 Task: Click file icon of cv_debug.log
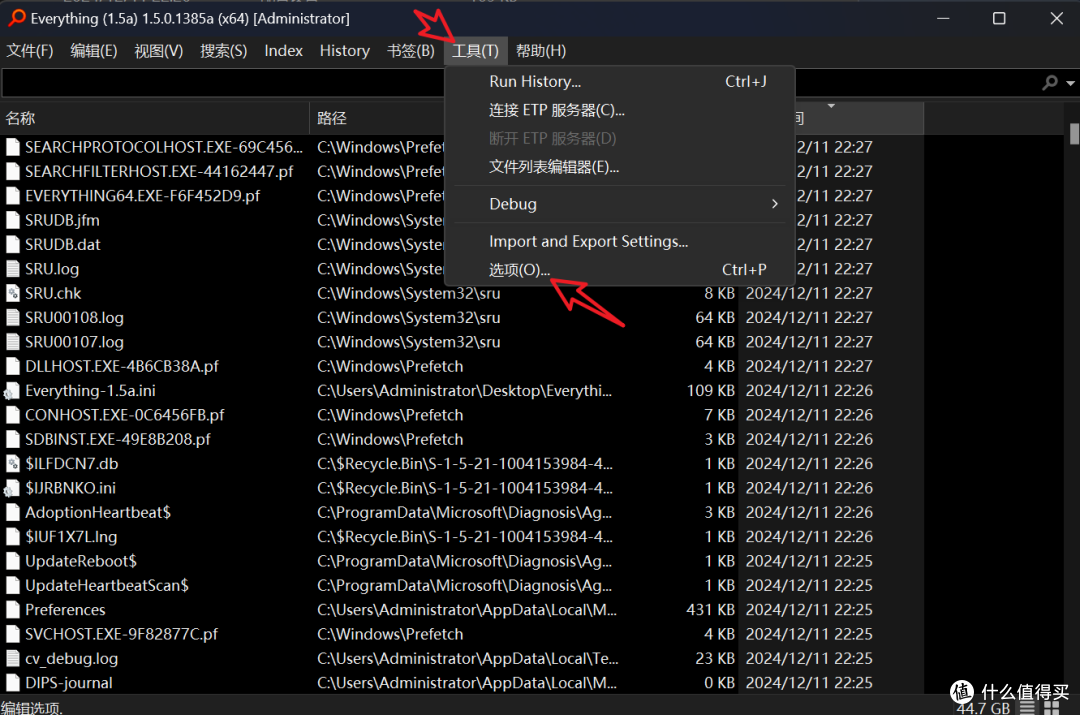click(x=12, y=659)
